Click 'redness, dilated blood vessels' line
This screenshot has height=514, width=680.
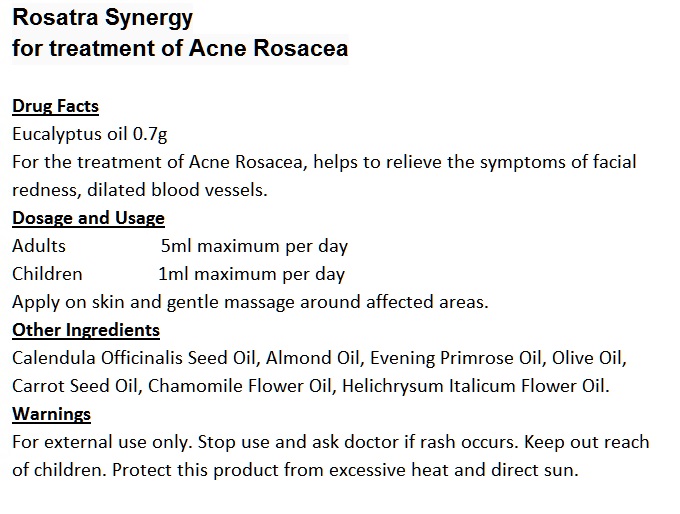coord(140,189)
